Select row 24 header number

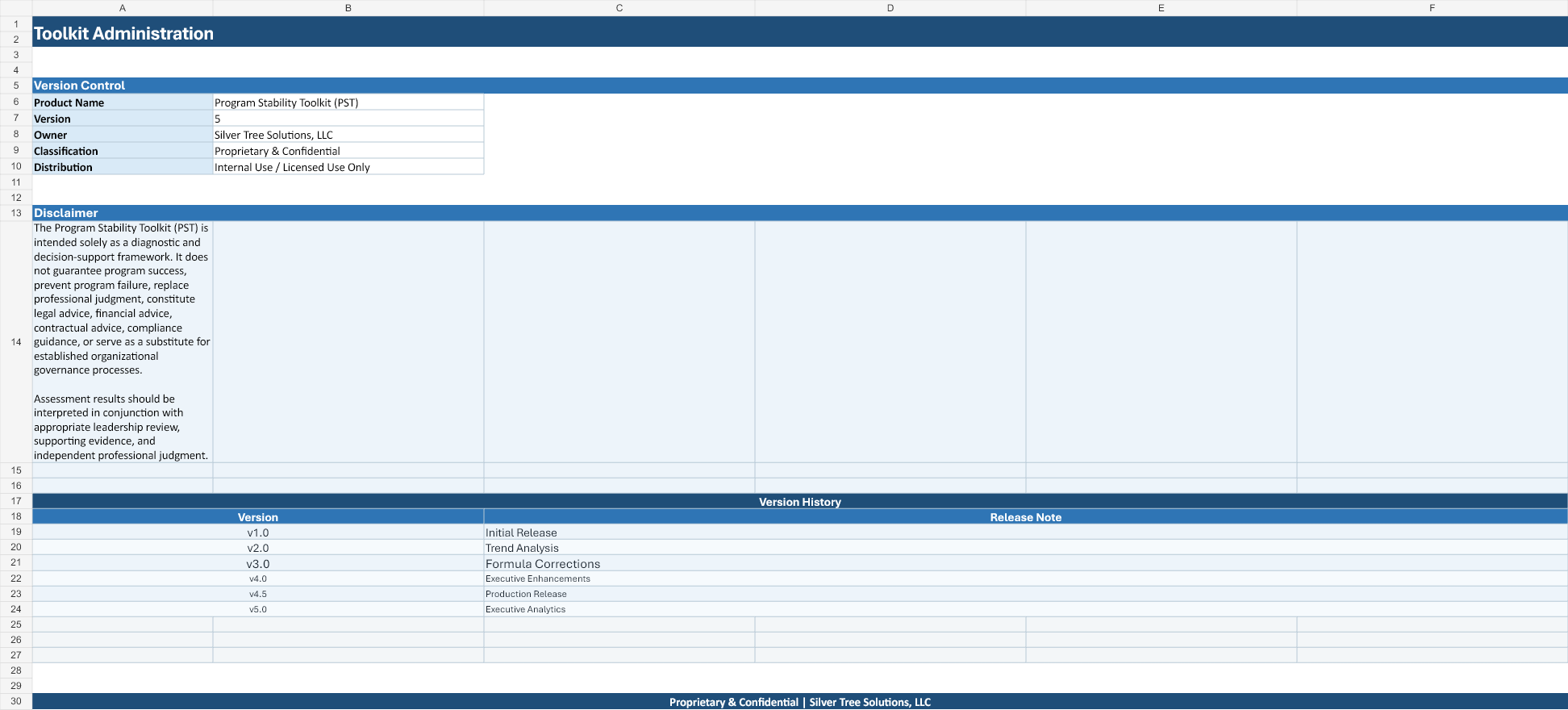[16, 609]
